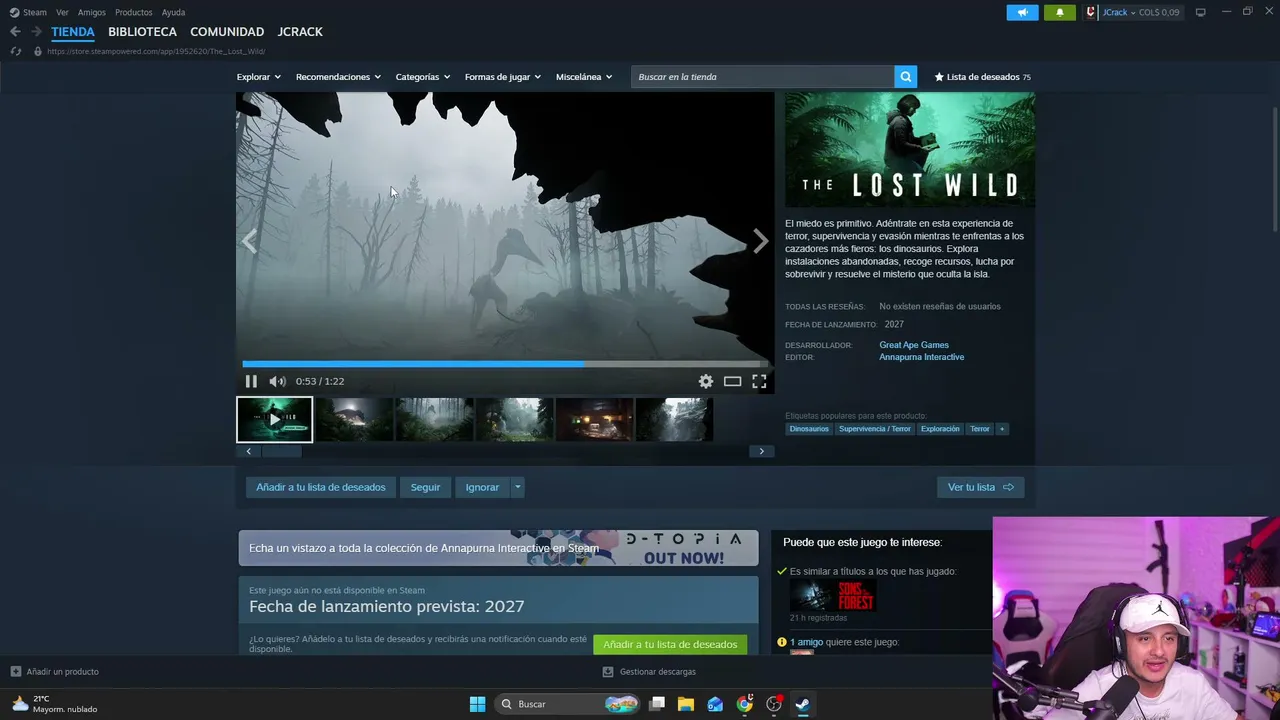Click Añadir un producto
The image size is (1280, 720).
point(55,672)
